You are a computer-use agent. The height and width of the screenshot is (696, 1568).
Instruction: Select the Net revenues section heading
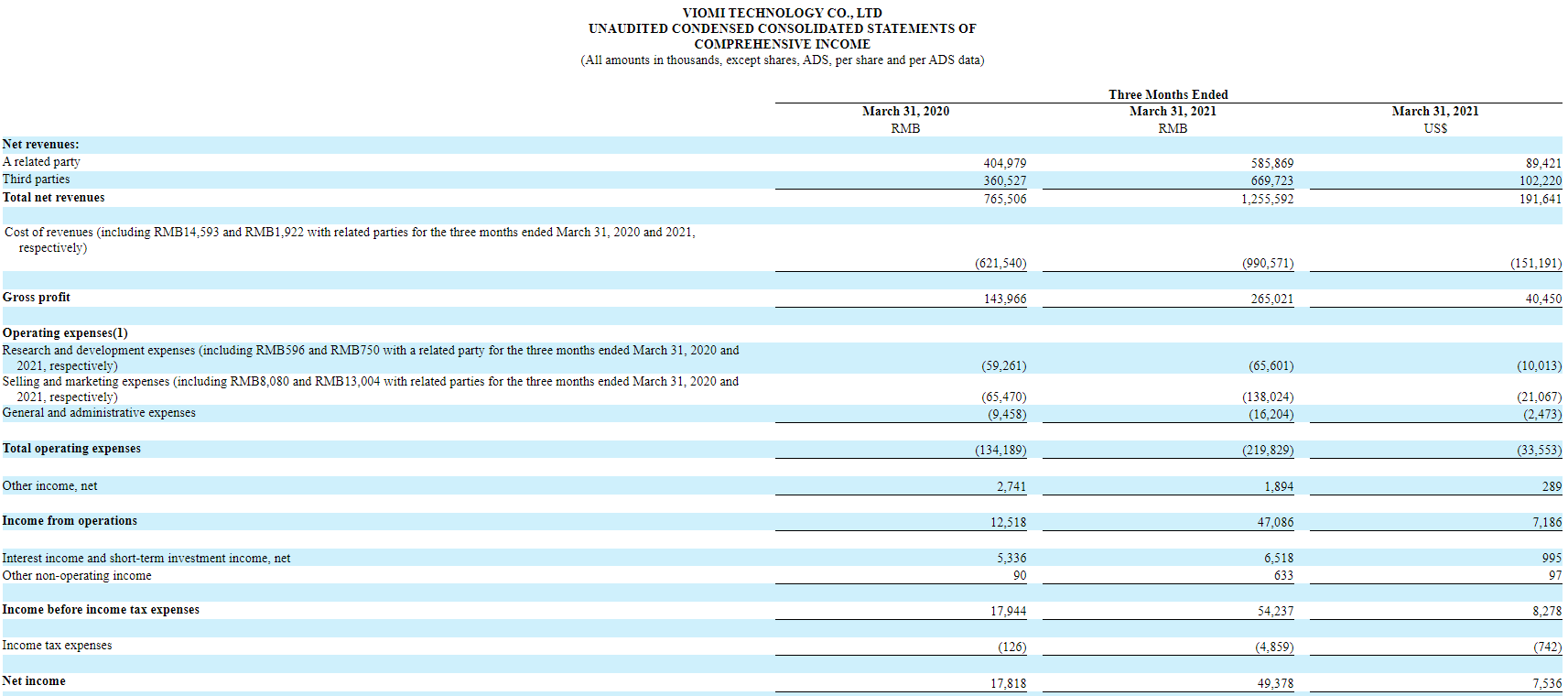[40, 145]
